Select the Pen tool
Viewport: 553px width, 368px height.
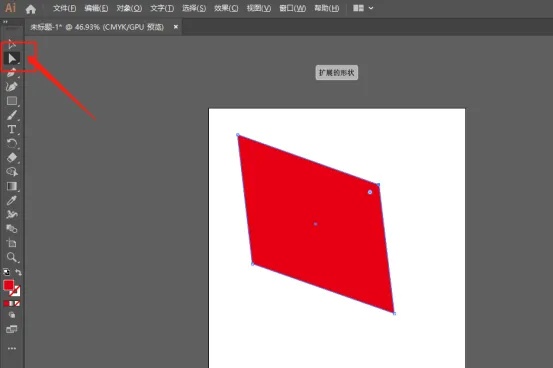click(x=12, y=72)
